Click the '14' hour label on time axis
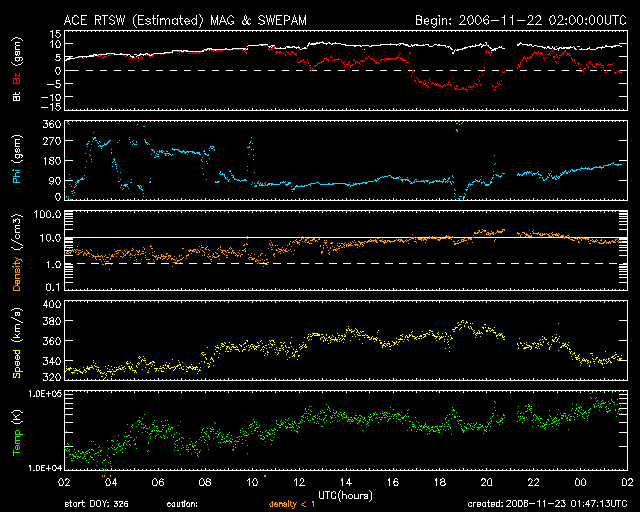 [x=346, y=483]
